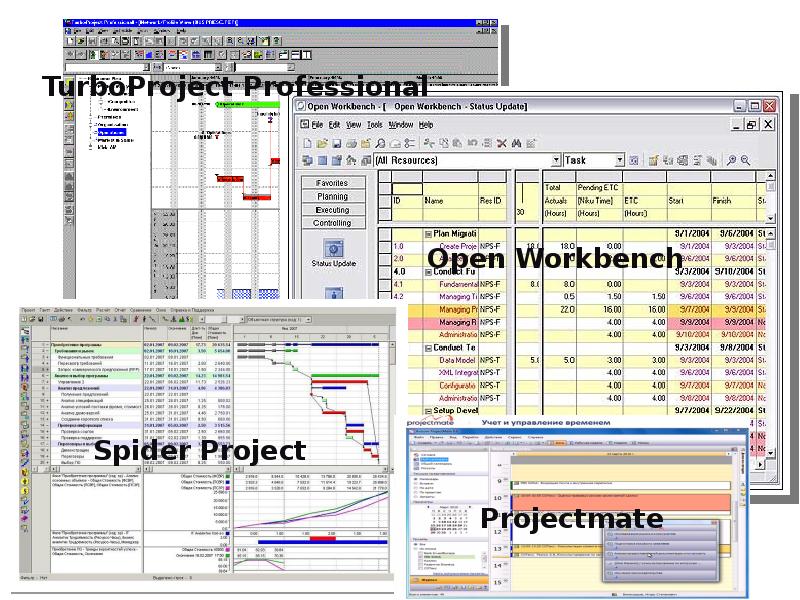This screenshot has height=600, width=800.
Task: Click red X Delete icon in Open Workbench
Action: 502,144
